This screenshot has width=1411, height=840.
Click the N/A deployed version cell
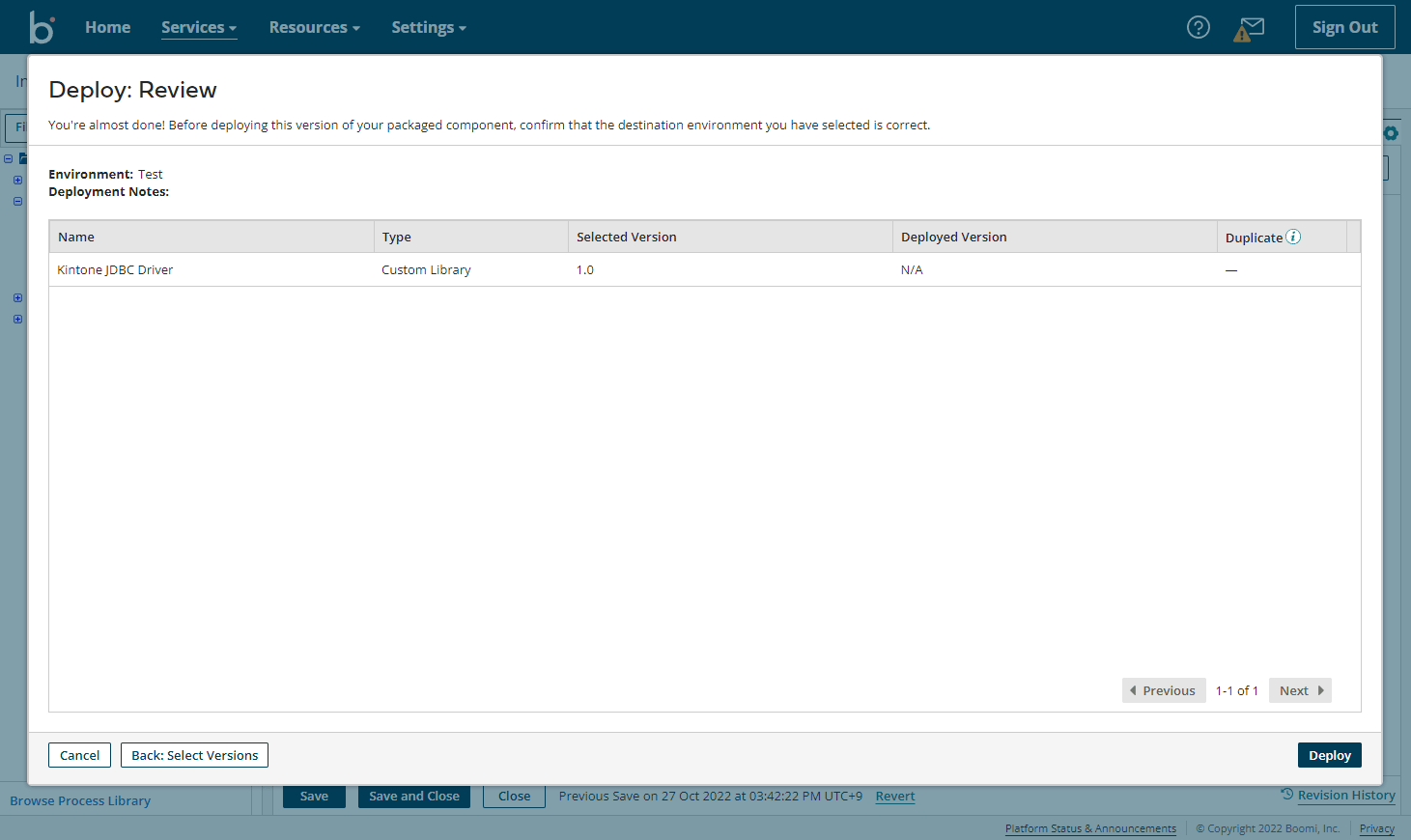912,269
